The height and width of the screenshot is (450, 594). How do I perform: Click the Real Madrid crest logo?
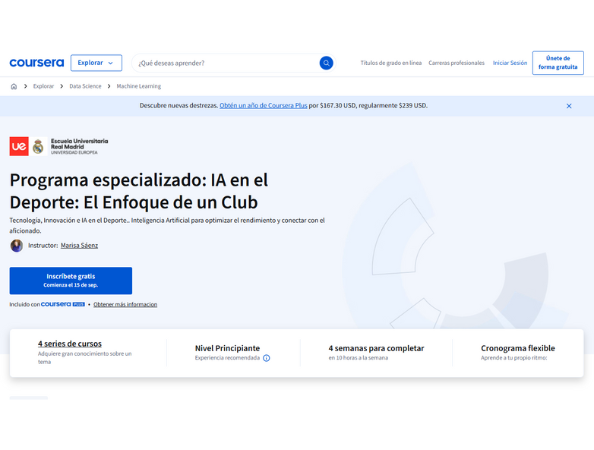(x=38, y=146)
